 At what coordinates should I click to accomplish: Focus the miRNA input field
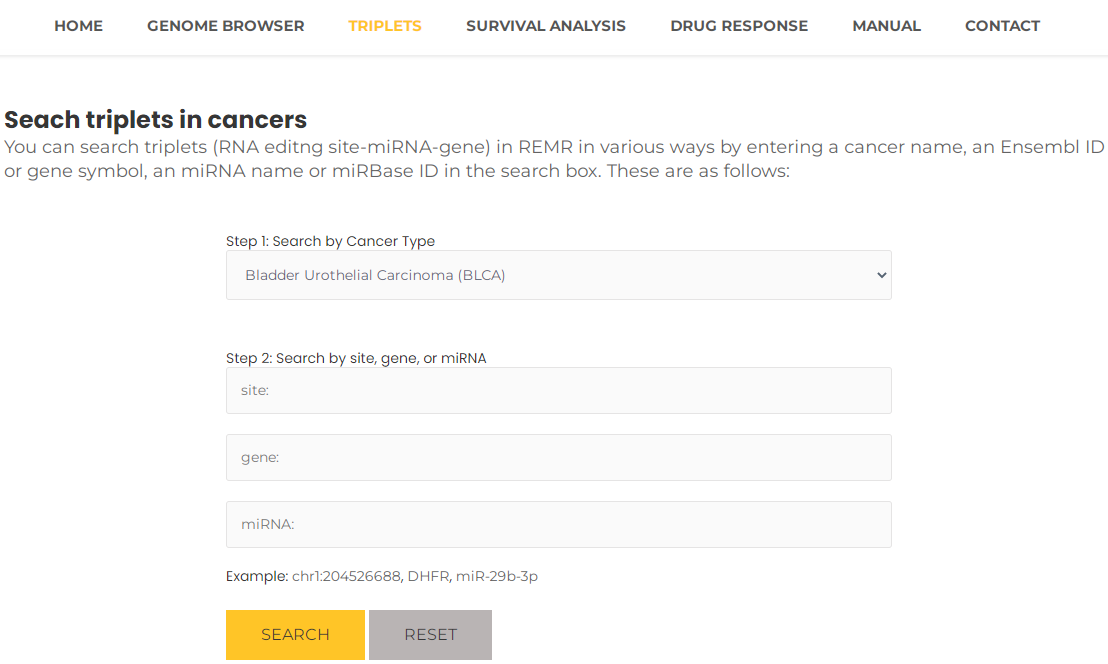point(558,524)
